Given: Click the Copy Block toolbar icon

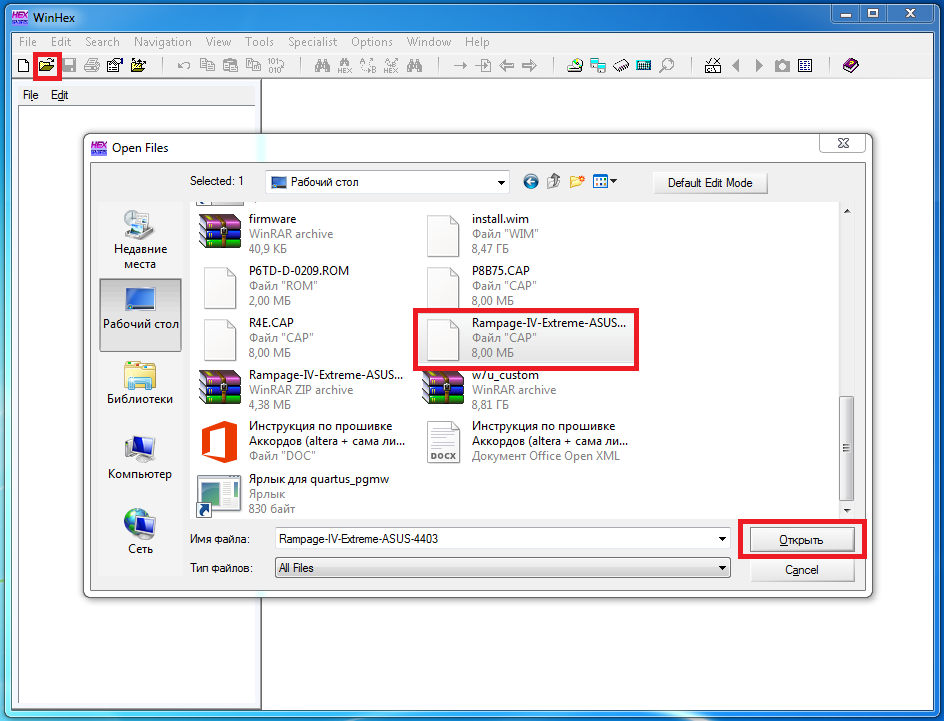Looking at the screenshot, I should point(207,66).
